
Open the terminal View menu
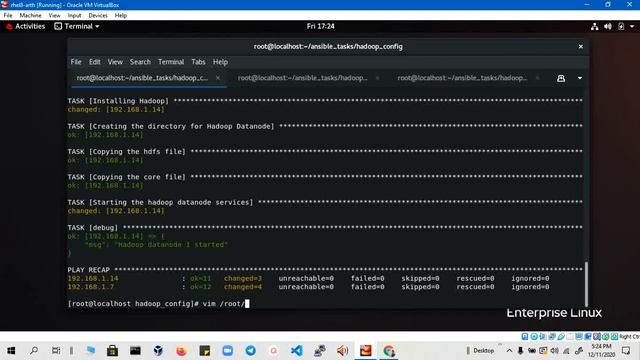tap(115, 62)
